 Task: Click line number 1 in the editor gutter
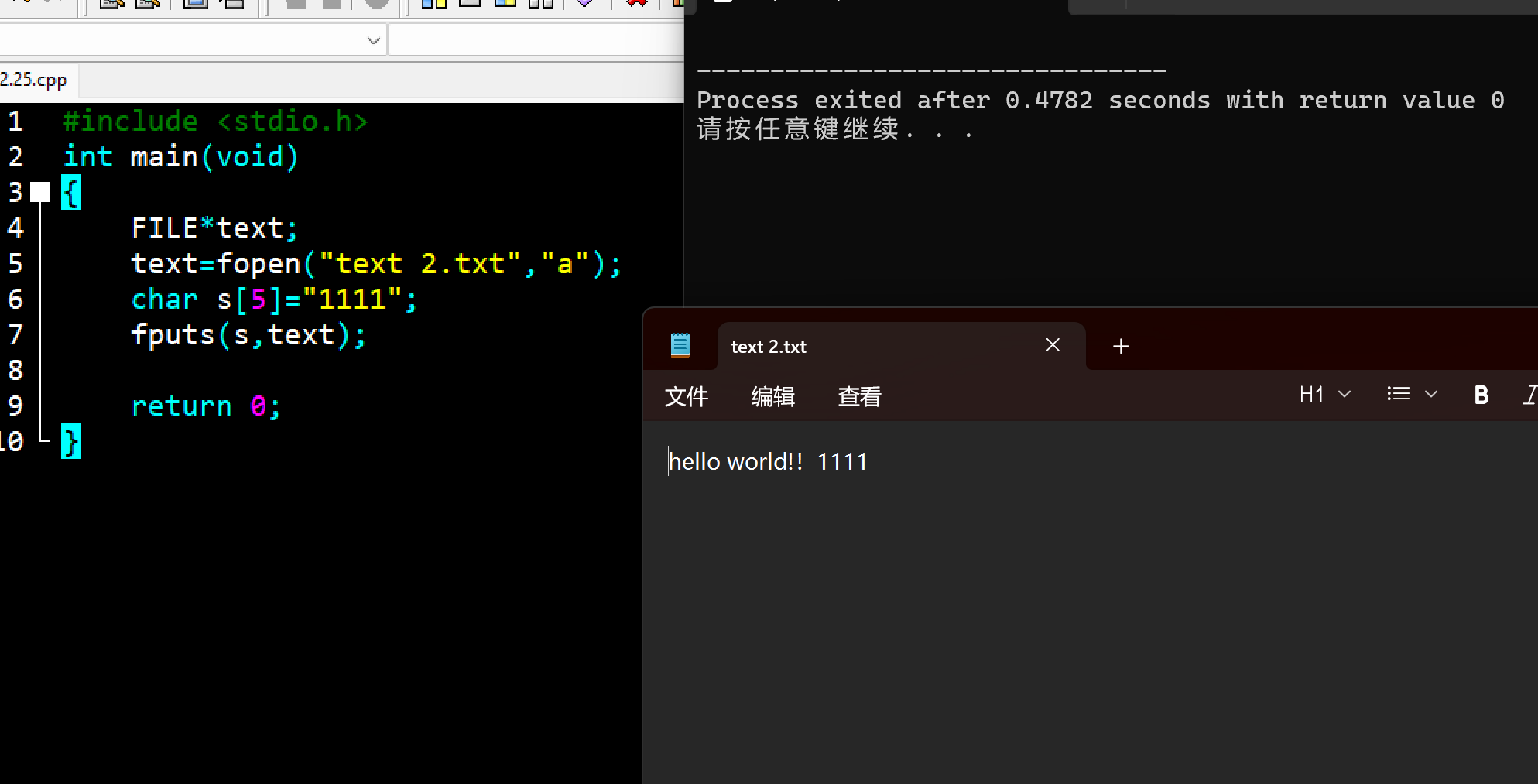[x=15, y=122]
